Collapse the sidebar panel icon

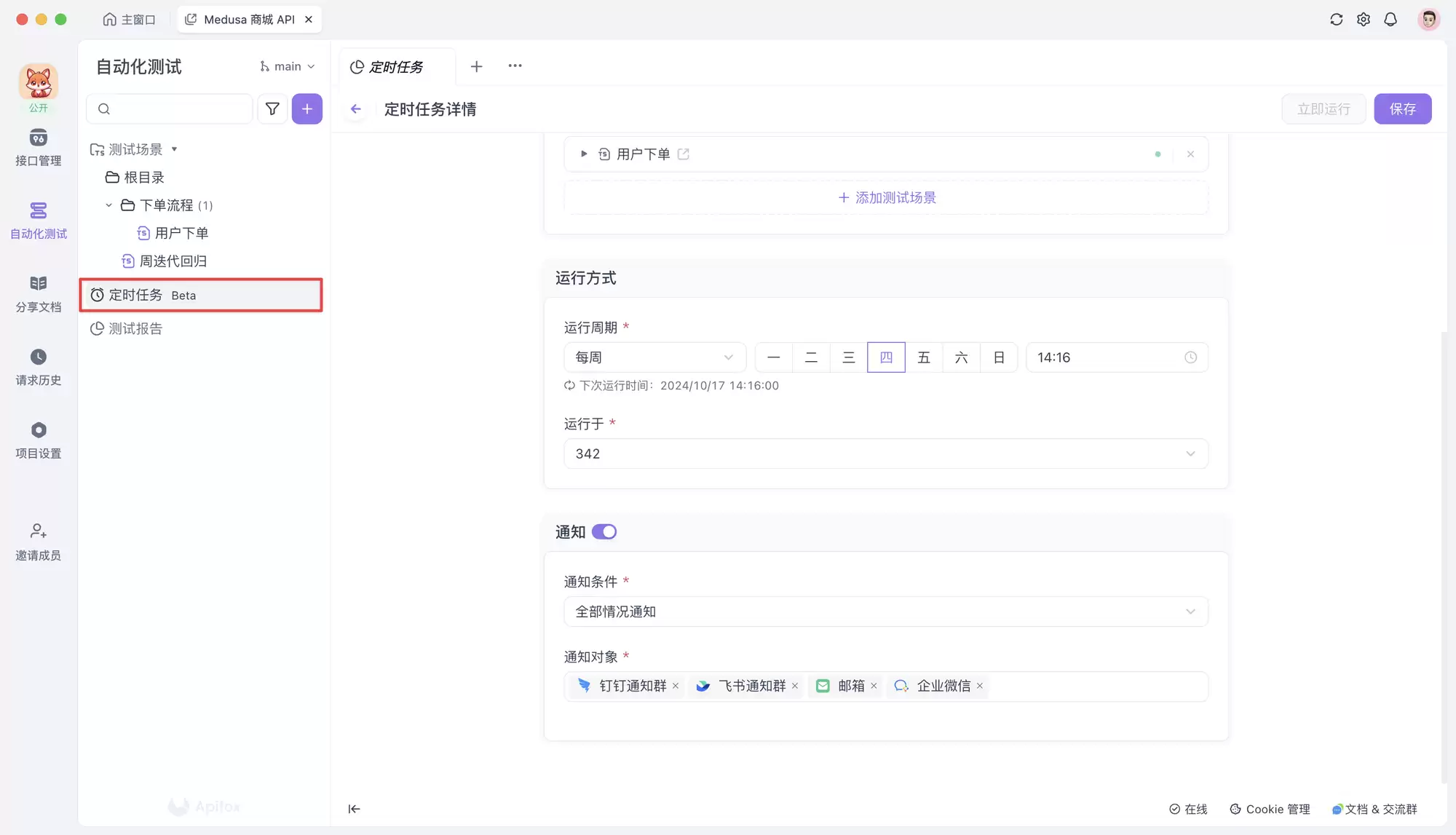click(354, 809)
